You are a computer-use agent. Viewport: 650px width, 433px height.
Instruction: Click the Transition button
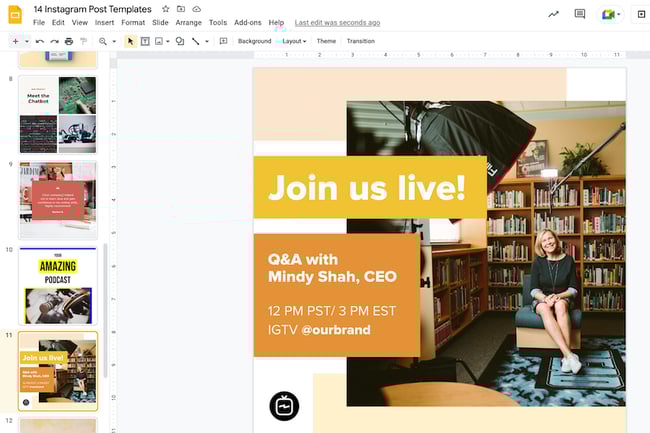click(x=360, y=41)
